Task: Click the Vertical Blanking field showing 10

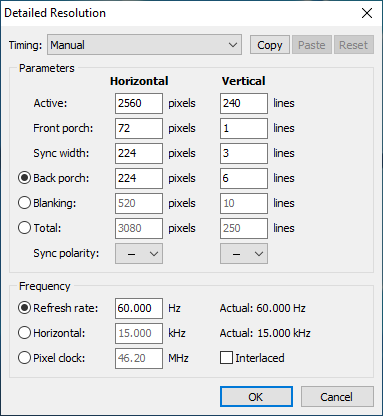Action: pos(244,203)
